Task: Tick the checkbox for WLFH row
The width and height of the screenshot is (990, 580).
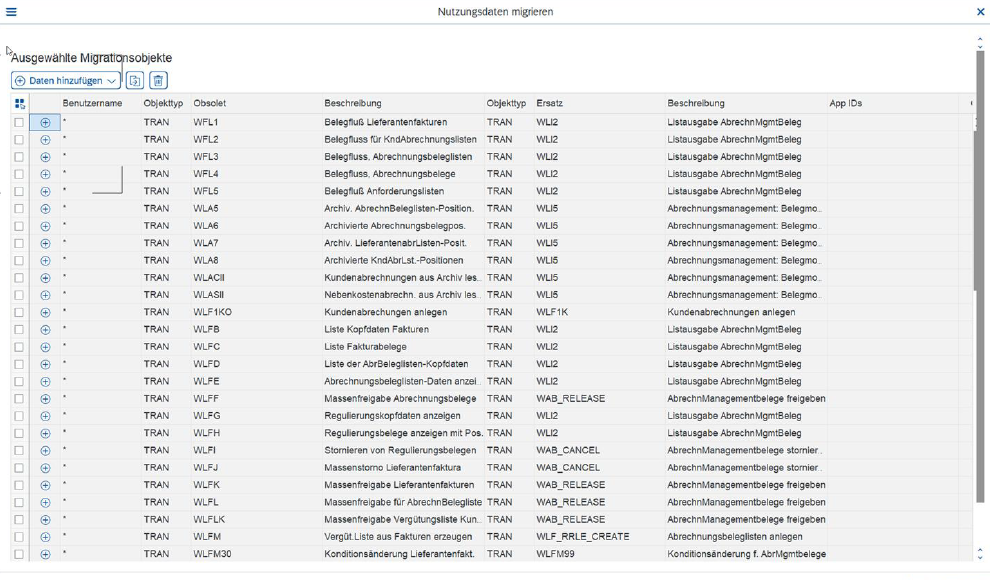Action: point(19,434)
